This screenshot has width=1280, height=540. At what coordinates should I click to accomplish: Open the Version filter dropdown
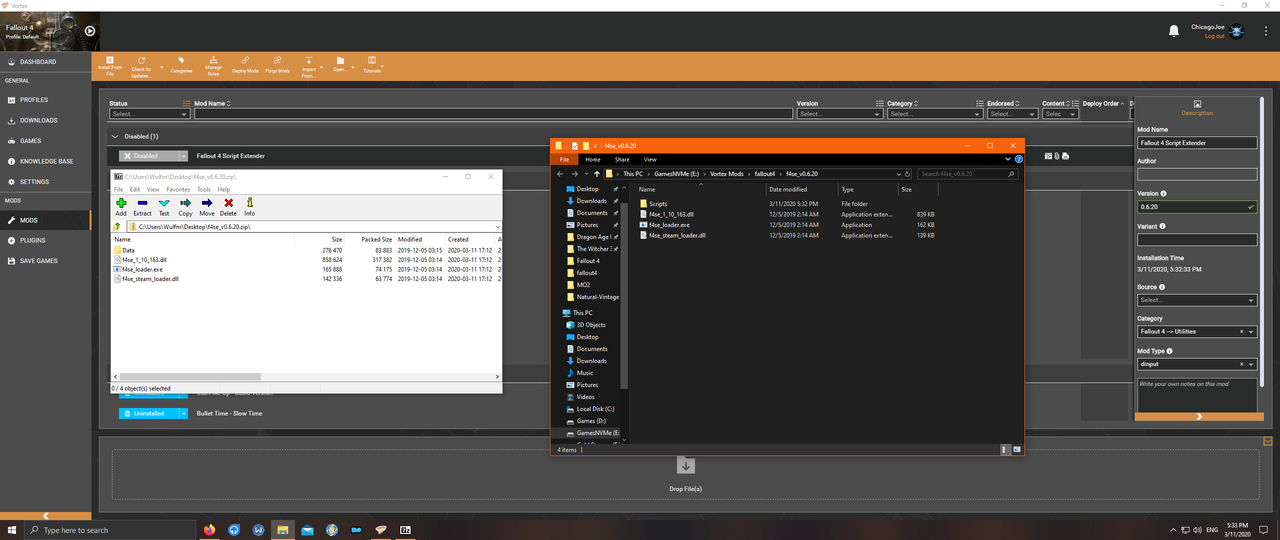pyautogui.click(x=841, y=114)
